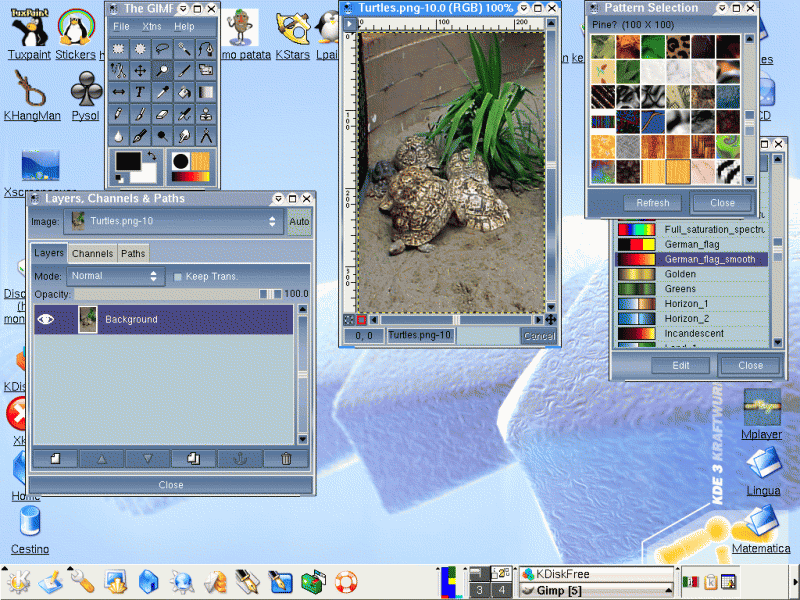This screenshot has width=800, height=600.
Task: Select the Move tool in the toolbox
Action: coord(140,71)
